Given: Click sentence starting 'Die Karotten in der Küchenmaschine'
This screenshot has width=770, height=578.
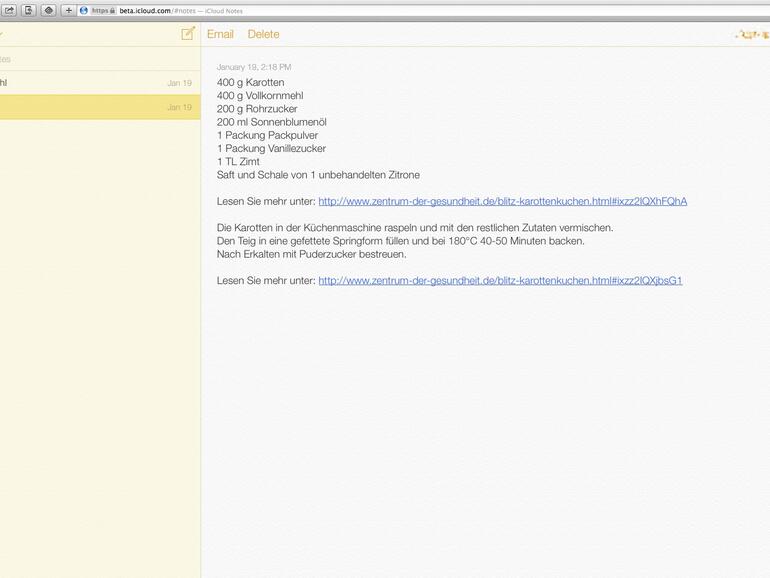Looking at the screenshot, I should click(x=415, y=228).
